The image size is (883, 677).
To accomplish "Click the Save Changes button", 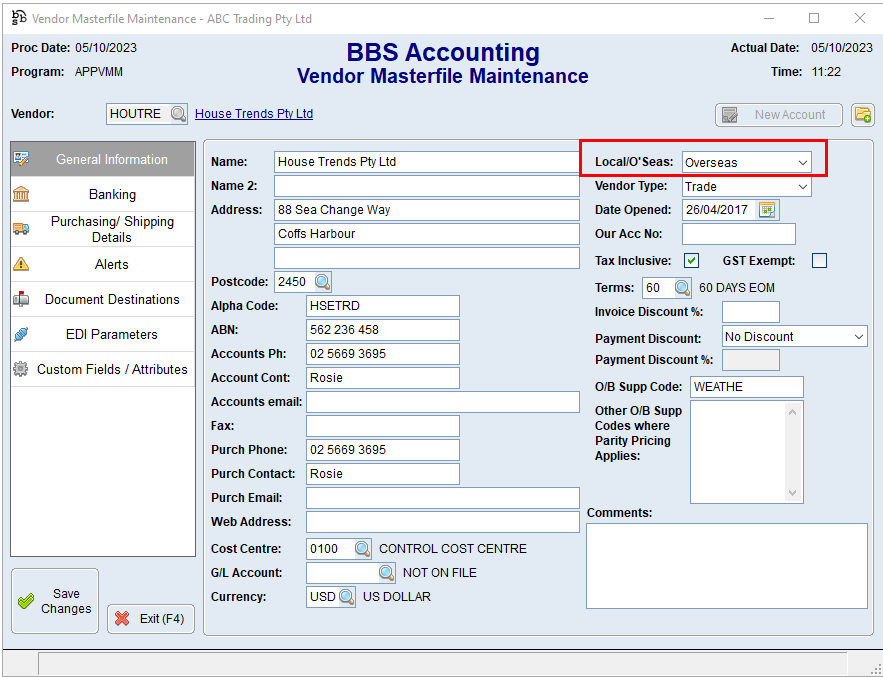I will click(55, 601).
